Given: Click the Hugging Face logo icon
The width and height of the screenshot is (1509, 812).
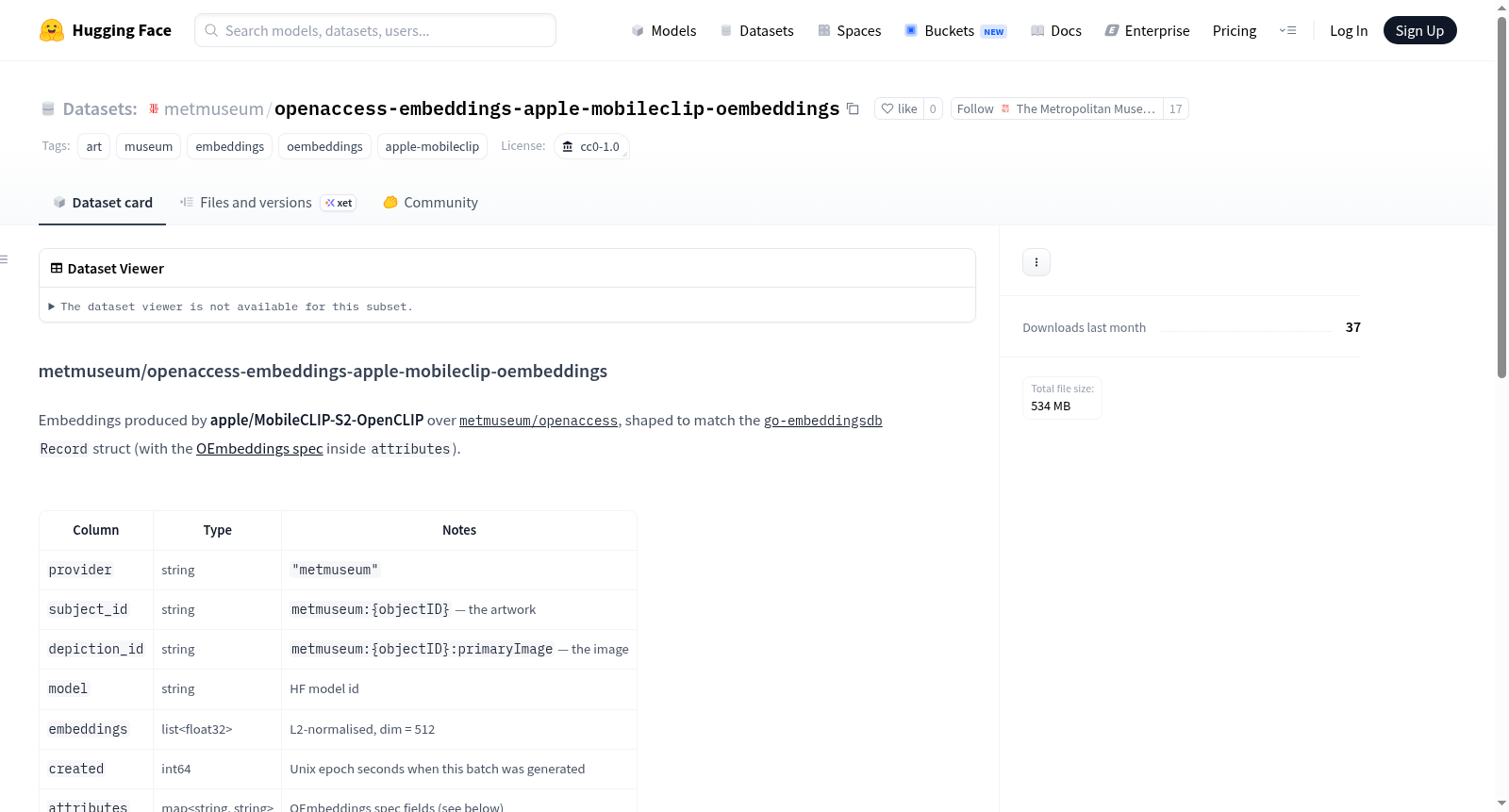Looking at the screenshot, I should [52, 30].
